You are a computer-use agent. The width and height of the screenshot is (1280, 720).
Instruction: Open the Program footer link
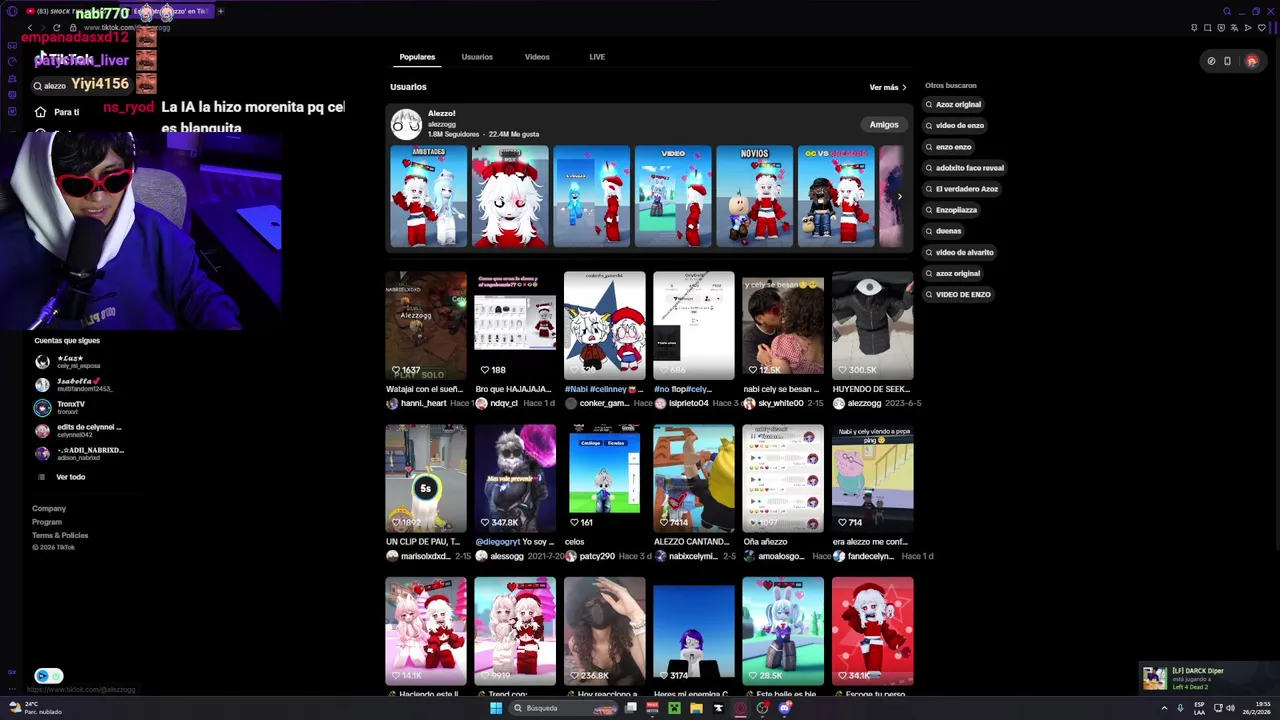point(47,522)
